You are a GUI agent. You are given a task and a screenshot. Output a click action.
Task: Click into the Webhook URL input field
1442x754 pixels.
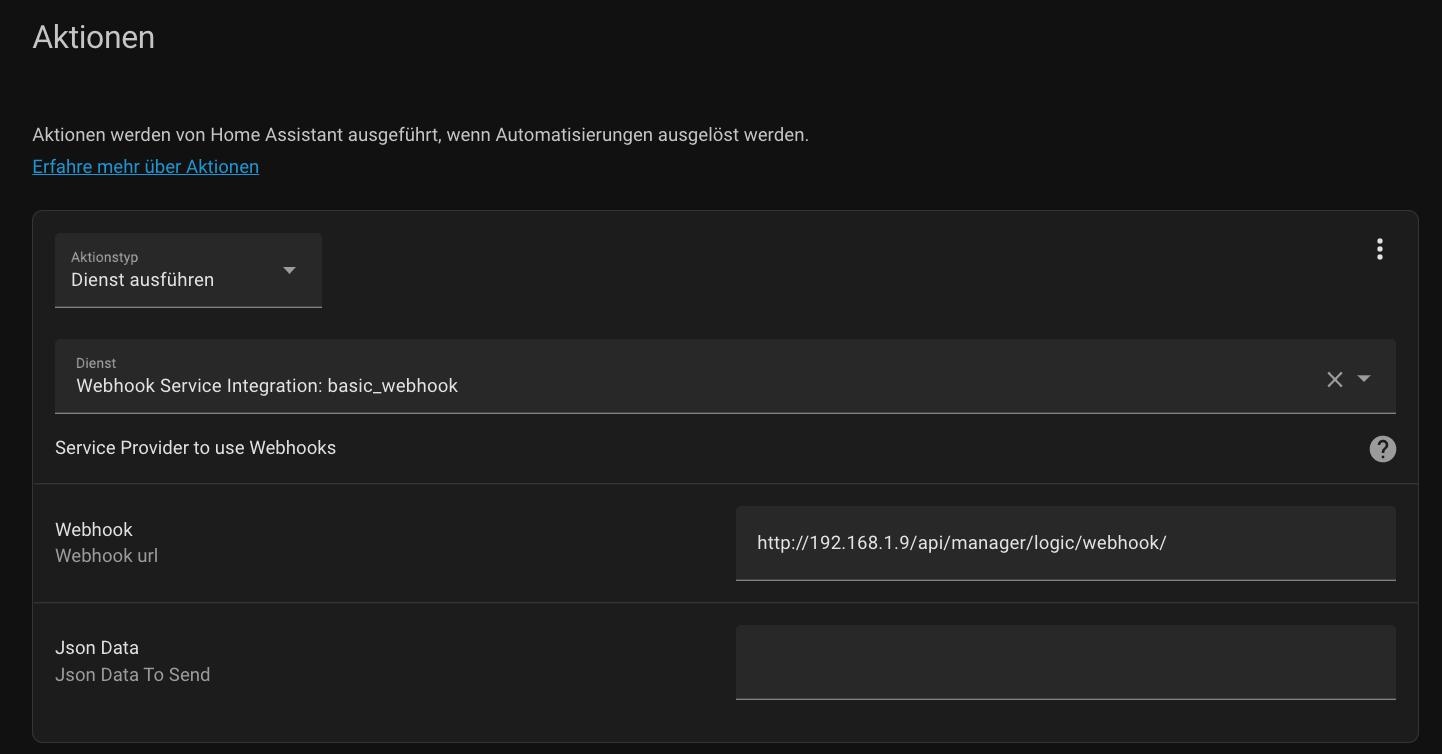point(1065,543)
